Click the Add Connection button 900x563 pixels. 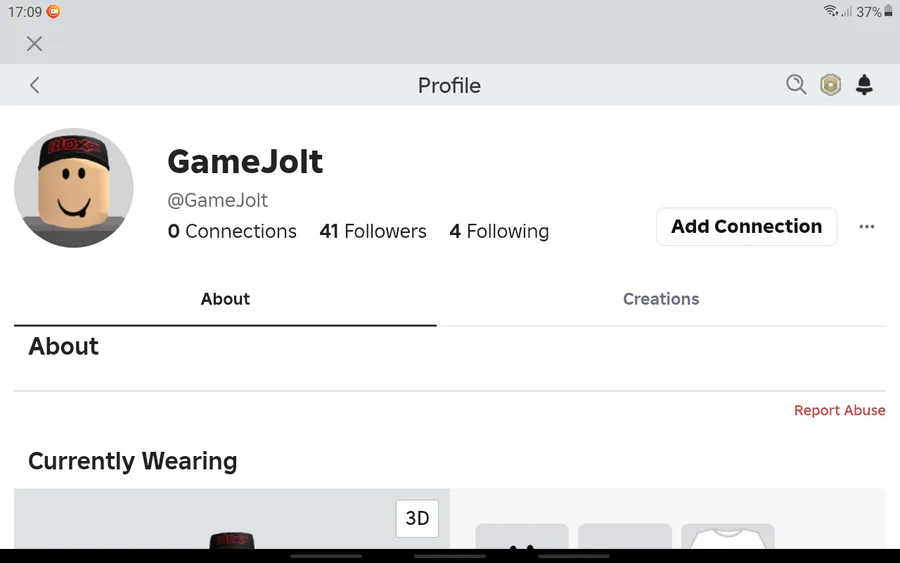pos(746,227)
